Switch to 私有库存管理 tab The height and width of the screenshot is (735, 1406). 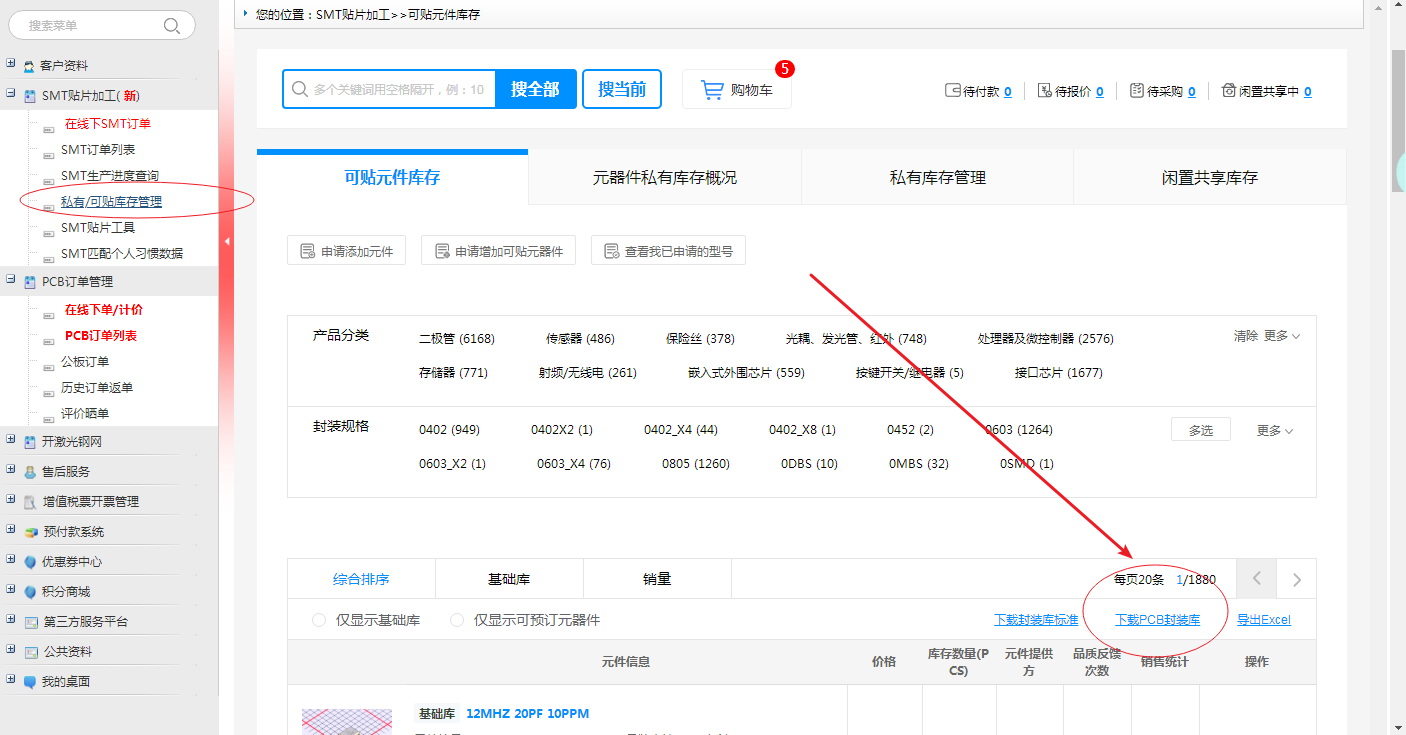937,177
